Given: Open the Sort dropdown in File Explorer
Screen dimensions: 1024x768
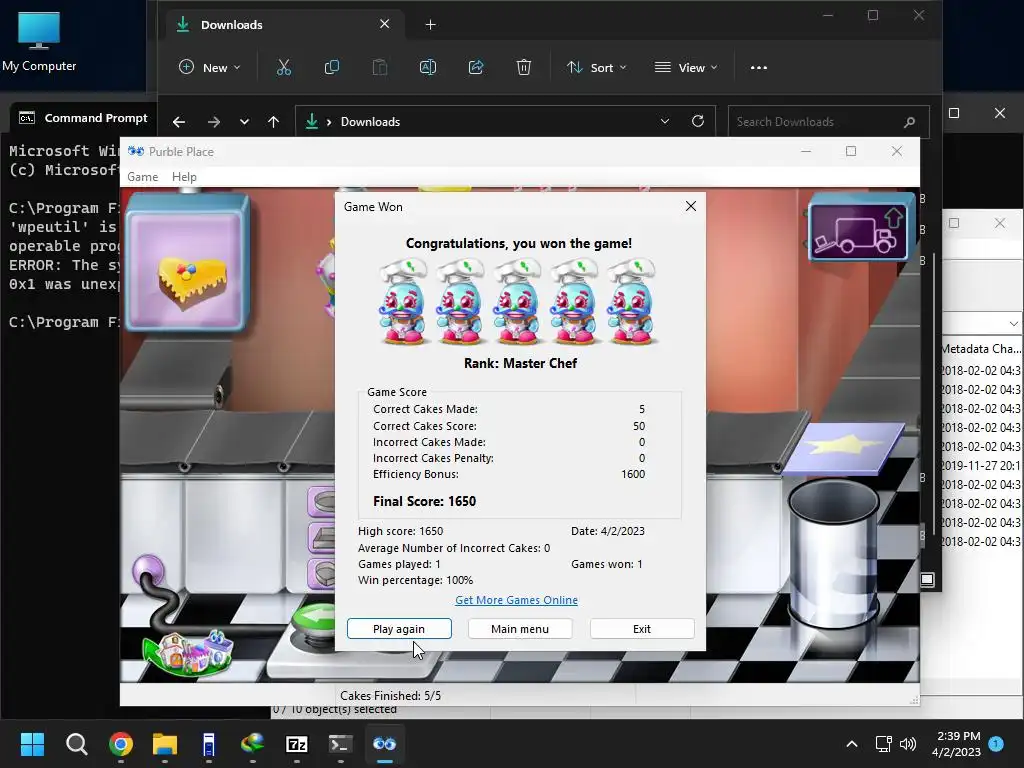Looking at the screenshot, I should pos(596,67).
